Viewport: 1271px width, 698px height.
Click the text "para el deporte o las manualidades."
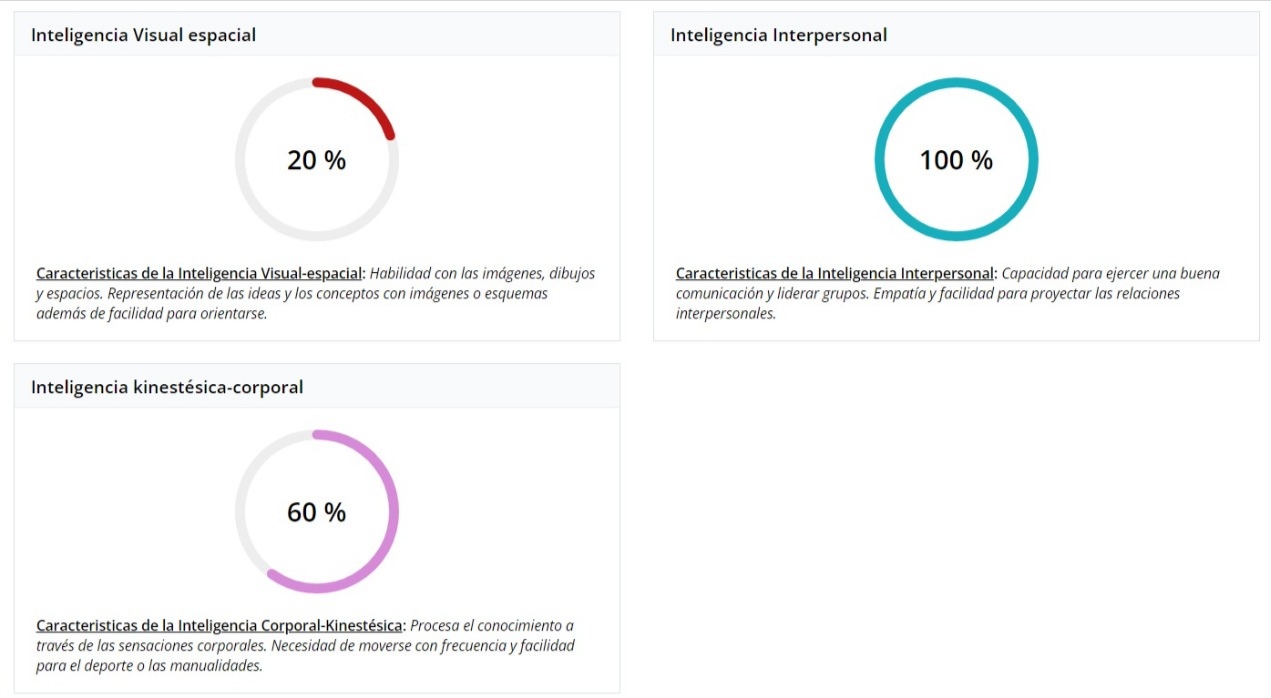149,665
